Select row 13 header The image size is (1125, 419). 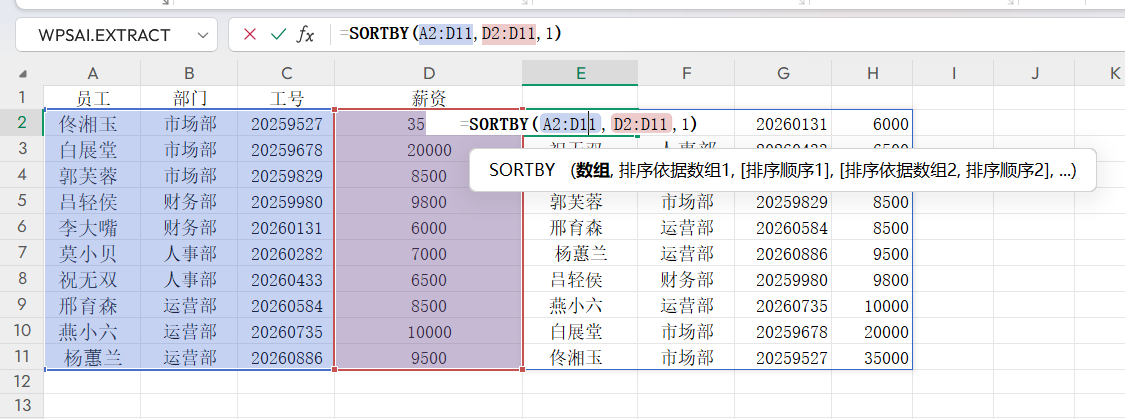22,405
